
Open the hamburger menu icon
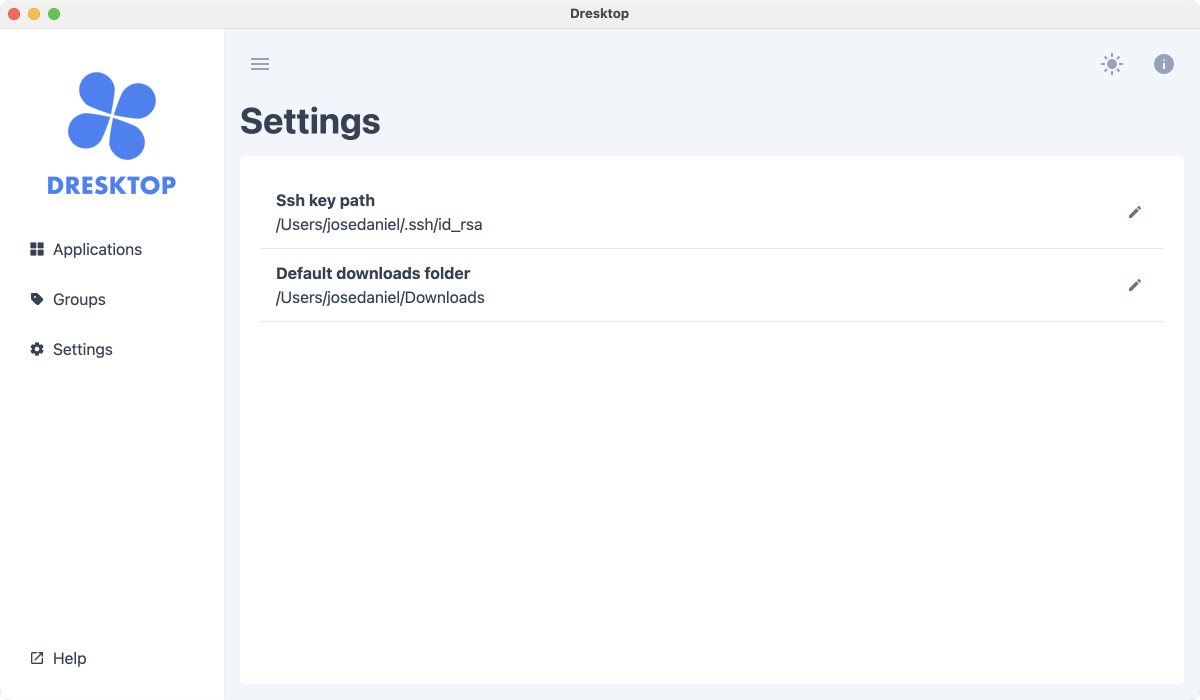coord(260,64)
